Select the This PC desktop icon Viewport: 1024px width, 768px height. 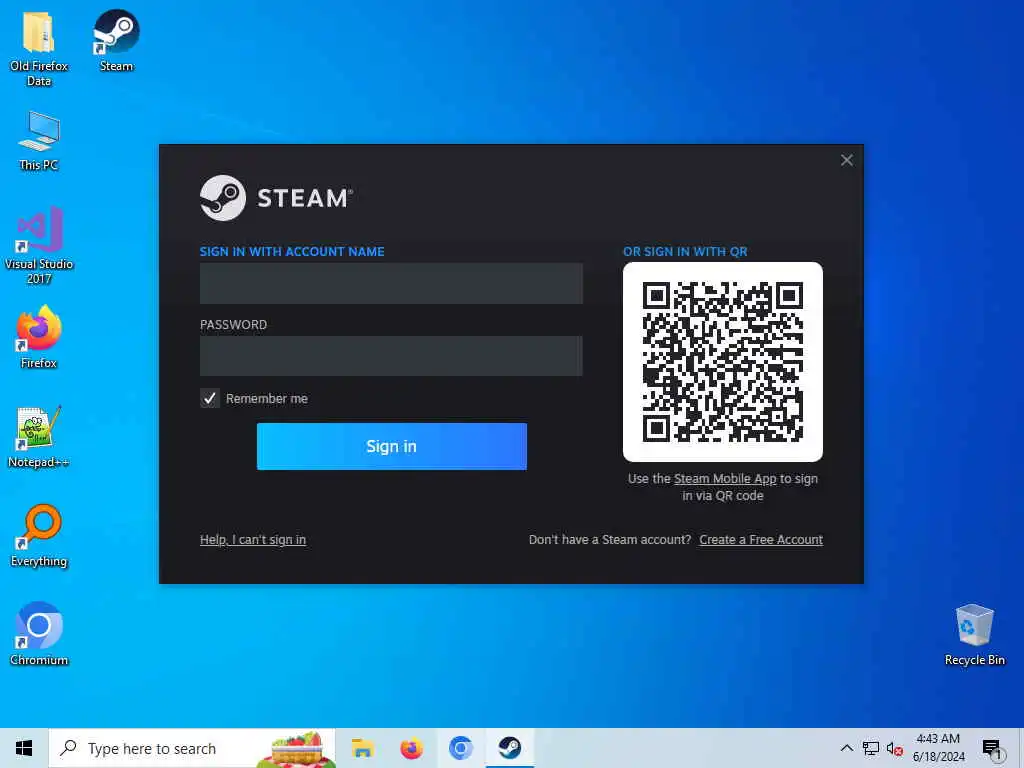click(39, 140)
